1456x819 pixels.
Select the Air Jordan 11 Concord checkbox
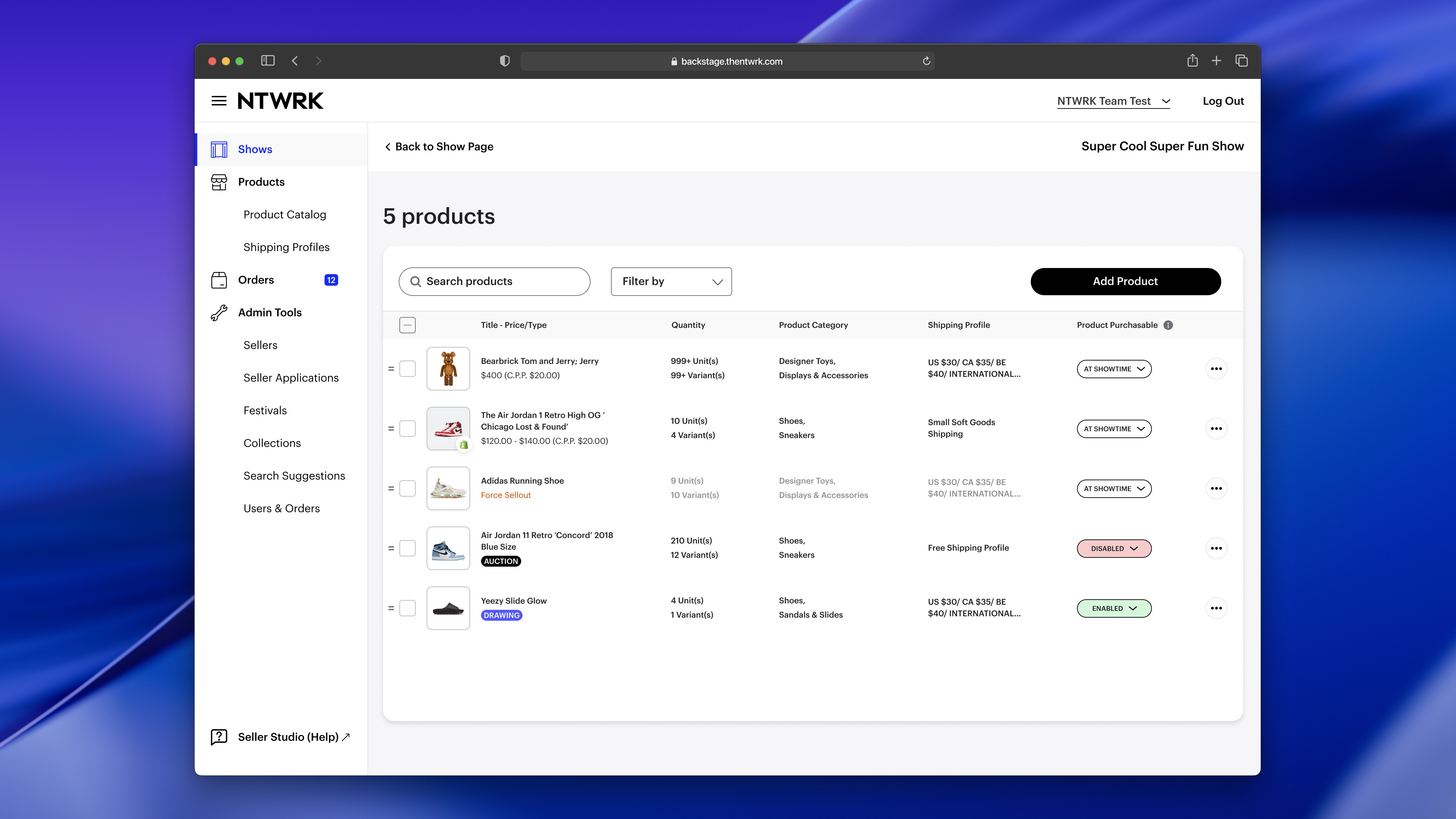[407, 548]
